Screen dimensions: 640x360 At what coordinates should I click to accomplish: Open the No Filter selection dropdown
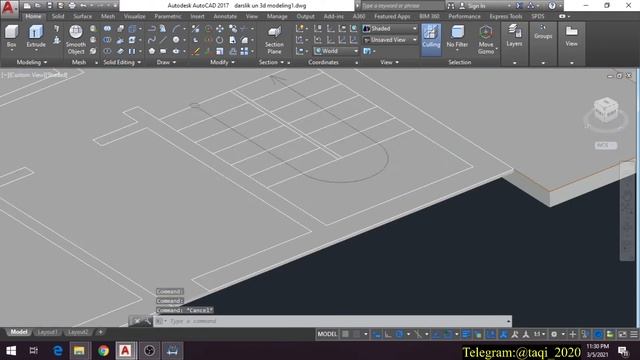(x=457, y=38)
